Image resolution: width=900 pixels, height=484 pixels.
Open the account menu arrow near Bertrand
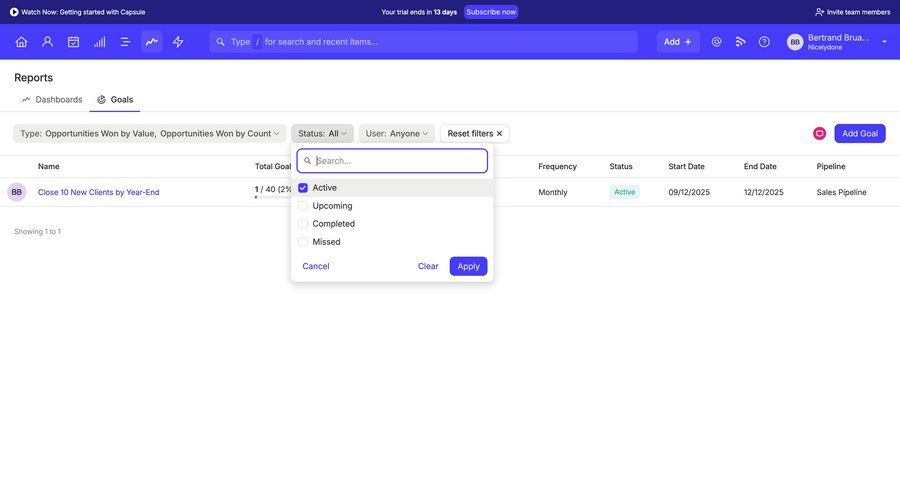click(x=884, y=42)
